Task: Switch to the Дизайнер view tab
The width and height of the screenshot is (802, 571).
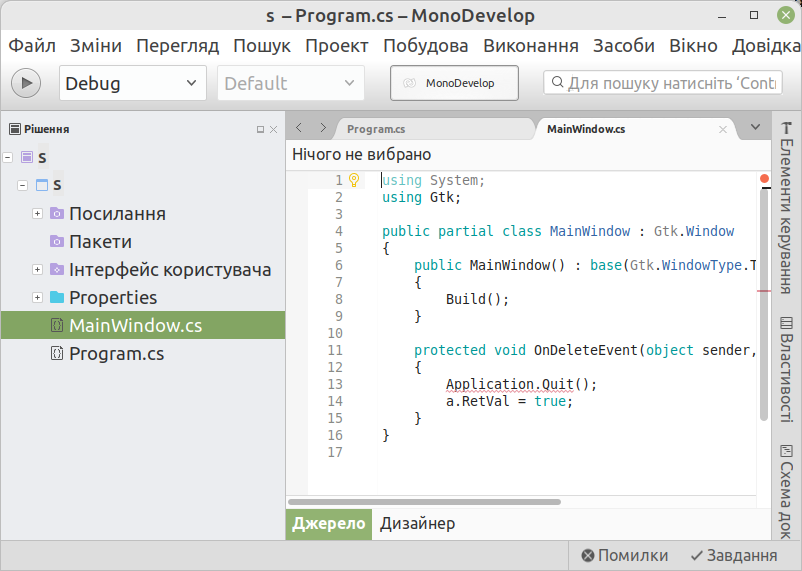Action: (417, 524)
